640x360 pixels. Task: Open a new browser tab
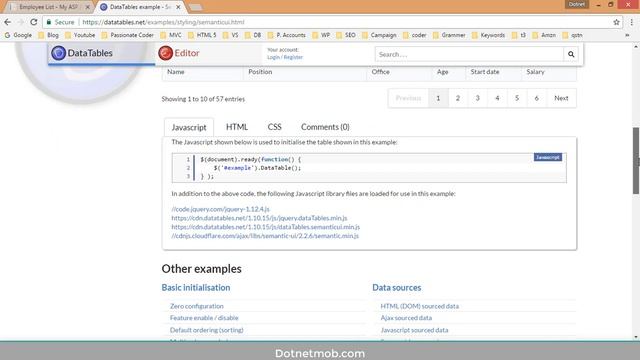pyautogui.click(x=195, y=7)
